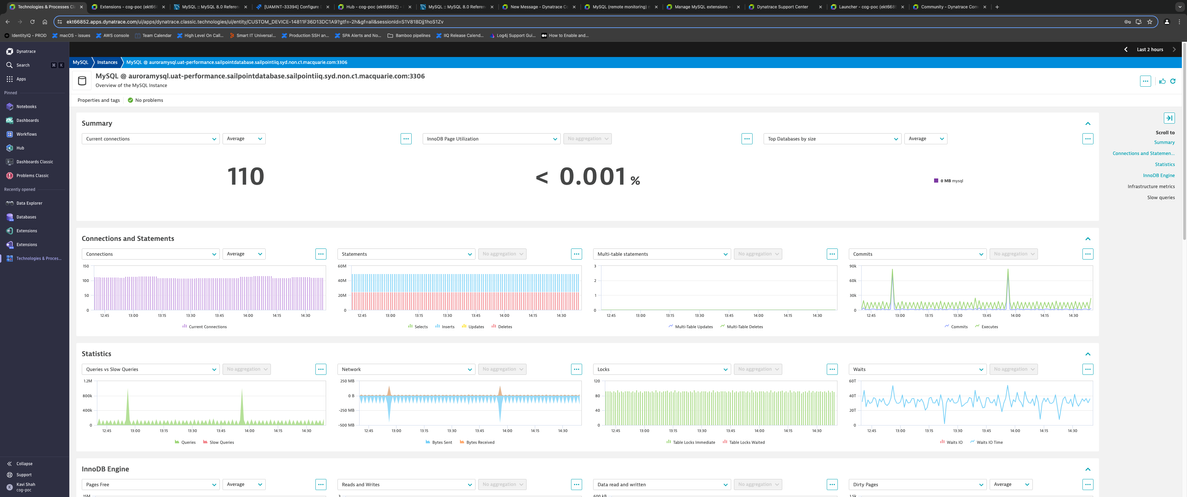Open the Current connections metric dropdown

[150, 139]
